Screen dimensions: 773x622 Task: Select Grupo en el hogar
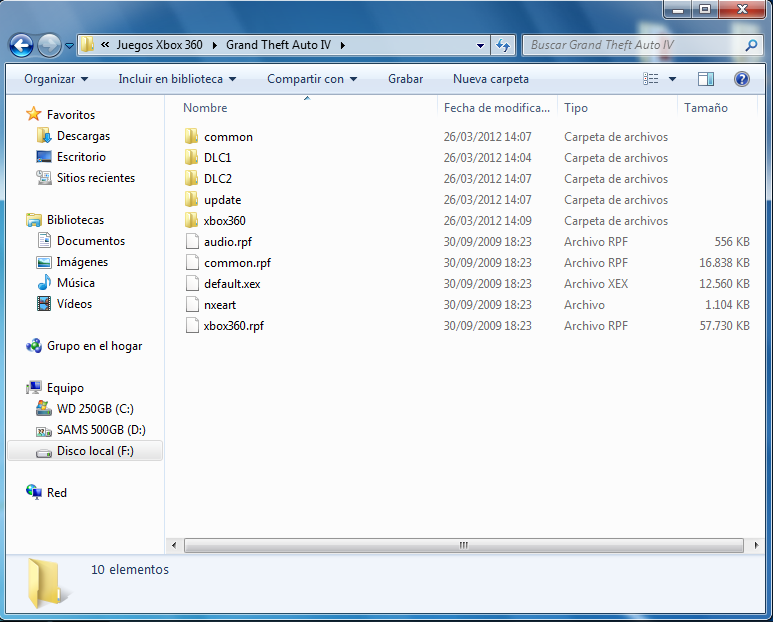click(x=94, y=346)
